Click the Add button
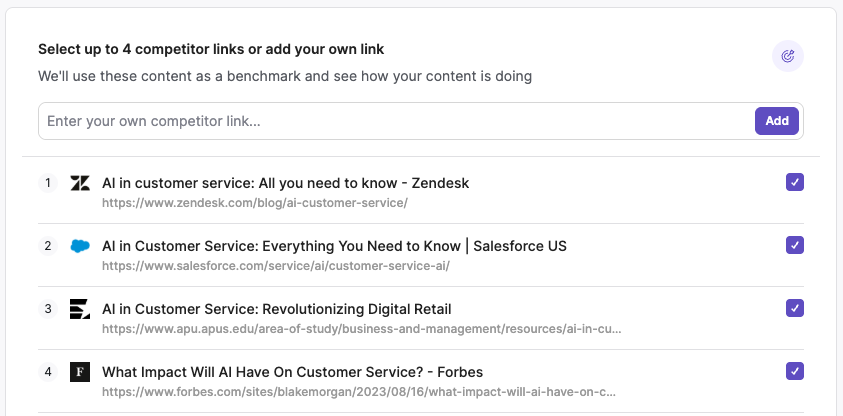Image resolution: width=843 pixels, height=416 pixels. 777,121
